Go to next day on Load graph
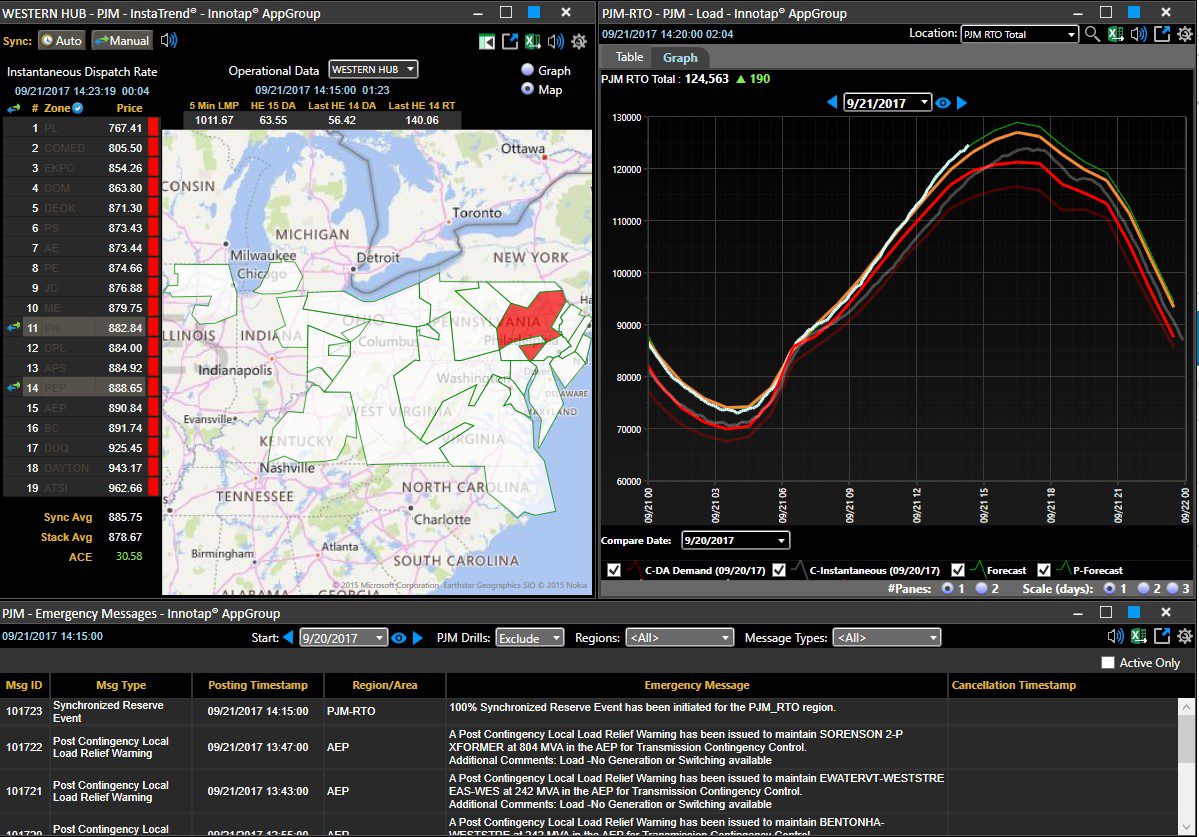 point(962,102)
